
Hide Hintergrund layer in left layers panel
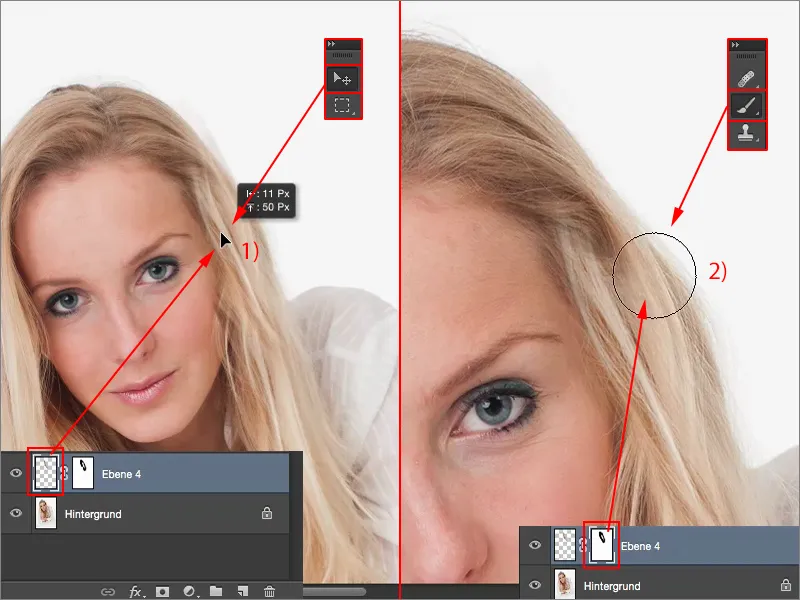point(16,513)
